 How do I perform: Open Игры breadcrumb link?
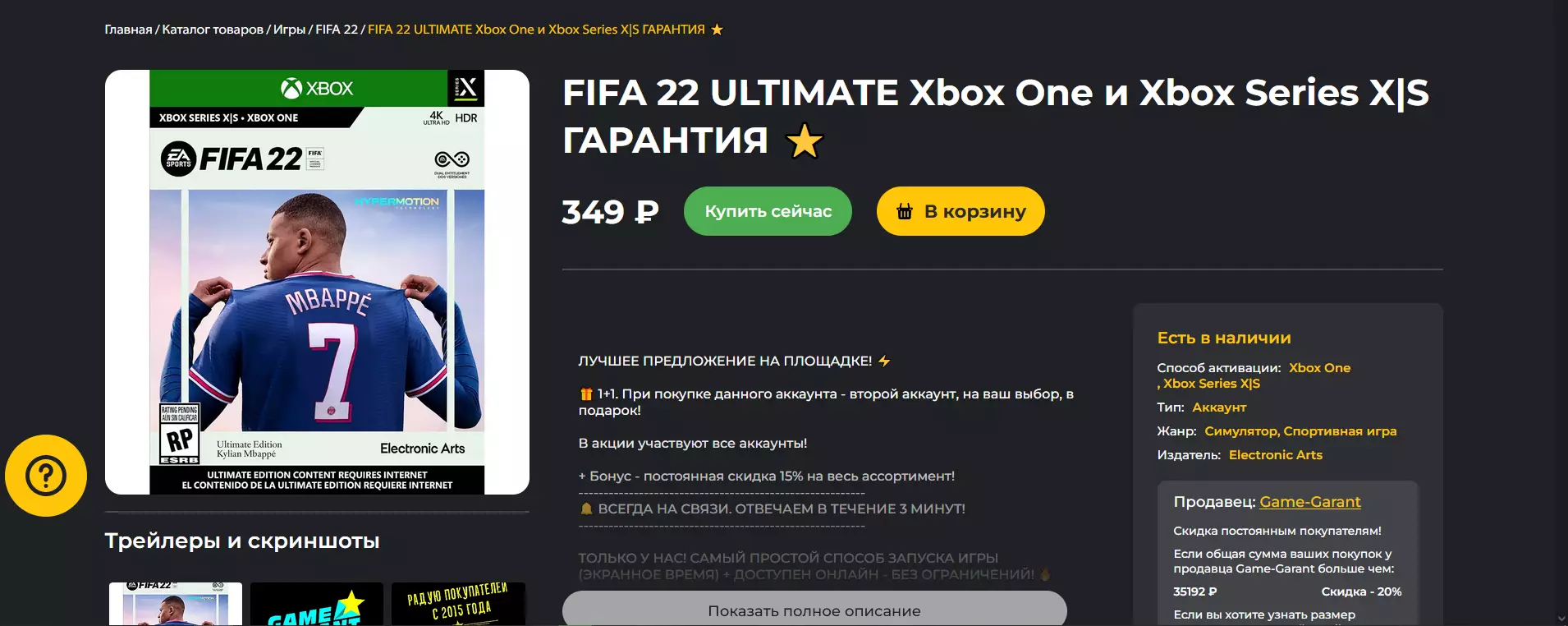[x=289, y=30]
